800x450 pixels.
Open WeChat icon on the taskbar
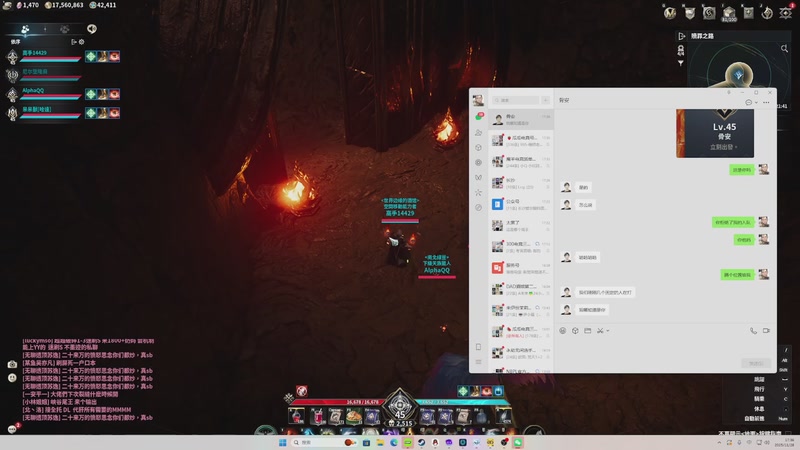518,442
